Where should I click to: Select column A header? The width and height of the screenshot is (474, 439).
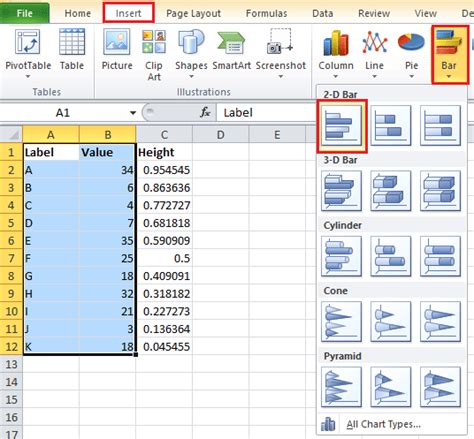(51, 135)
